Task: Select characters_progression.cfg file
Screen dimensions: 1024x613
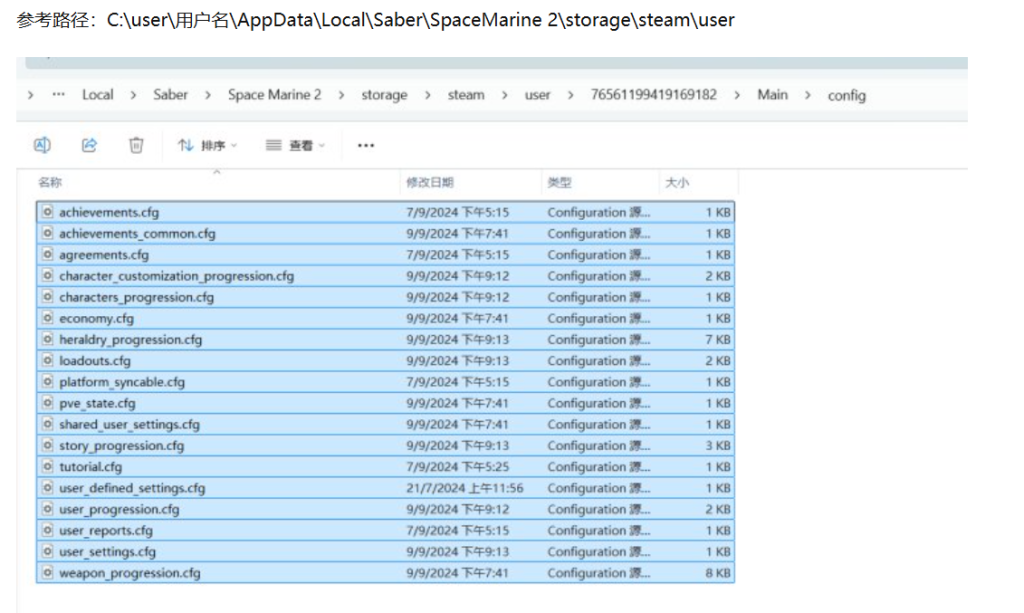Action: point(385,297)
